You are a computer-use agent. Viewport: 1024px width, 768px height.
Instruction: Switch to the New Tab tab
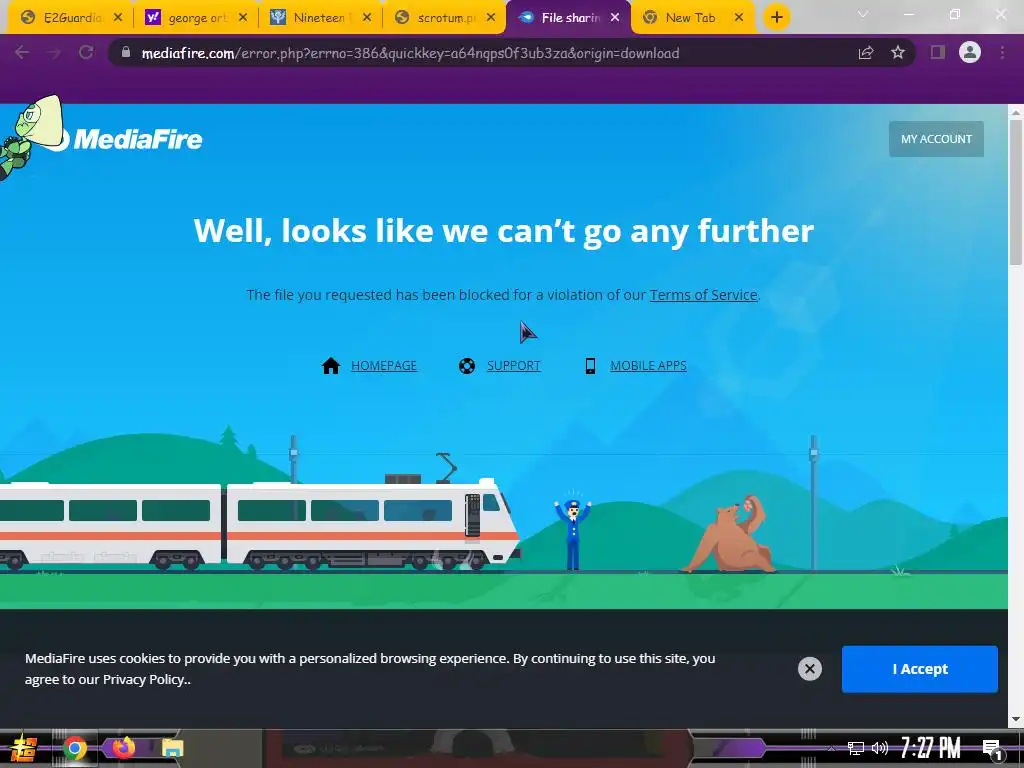click(x=691, y=18)
